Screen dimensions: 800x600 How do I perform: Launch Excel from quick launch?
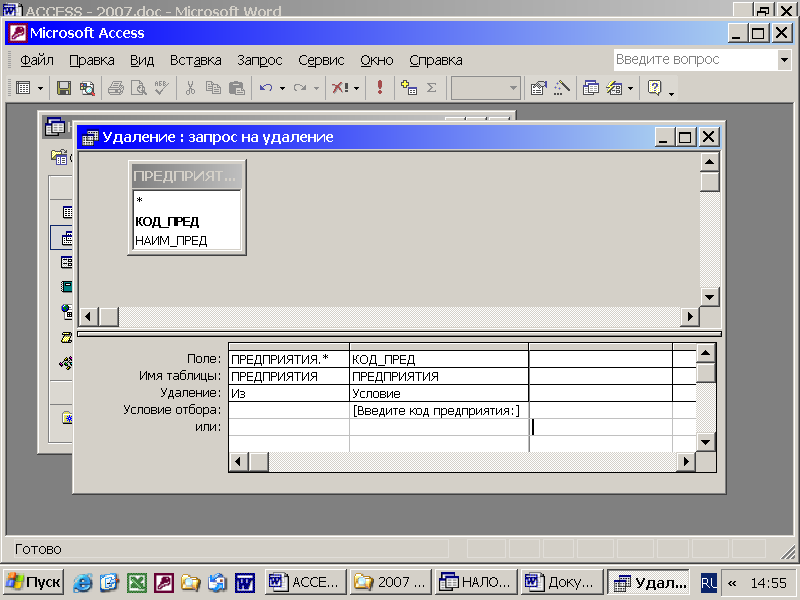[137, 583]
